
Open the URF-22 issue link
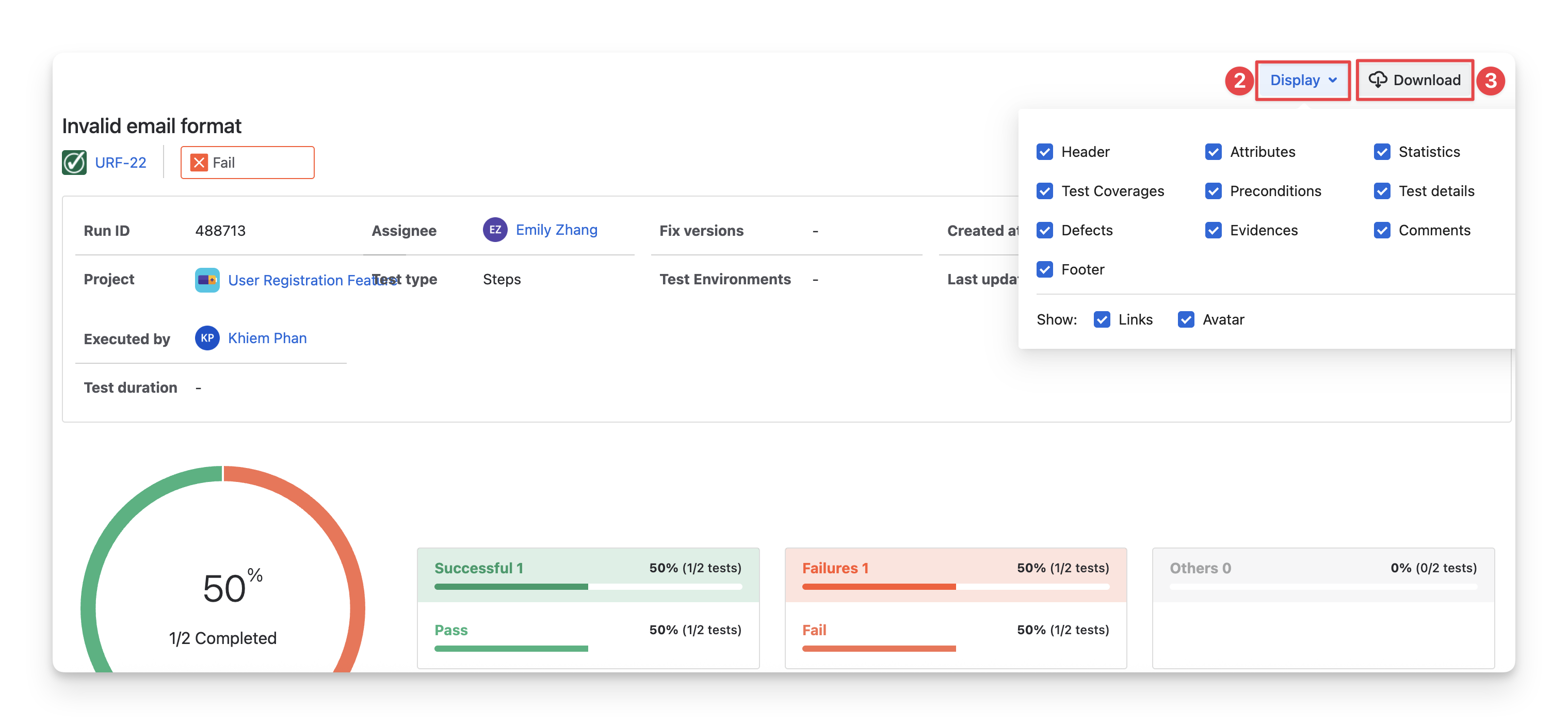[x=121, y=163]
